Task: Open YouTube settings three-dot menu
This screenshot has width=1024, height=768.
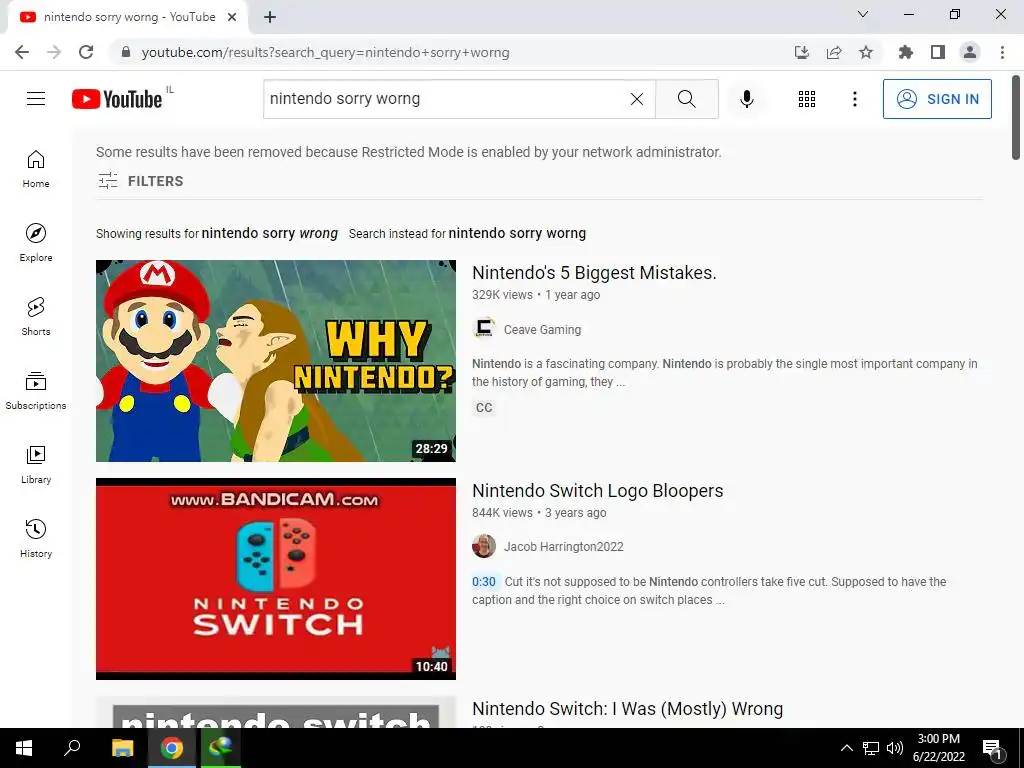Action: pos(855,99)
